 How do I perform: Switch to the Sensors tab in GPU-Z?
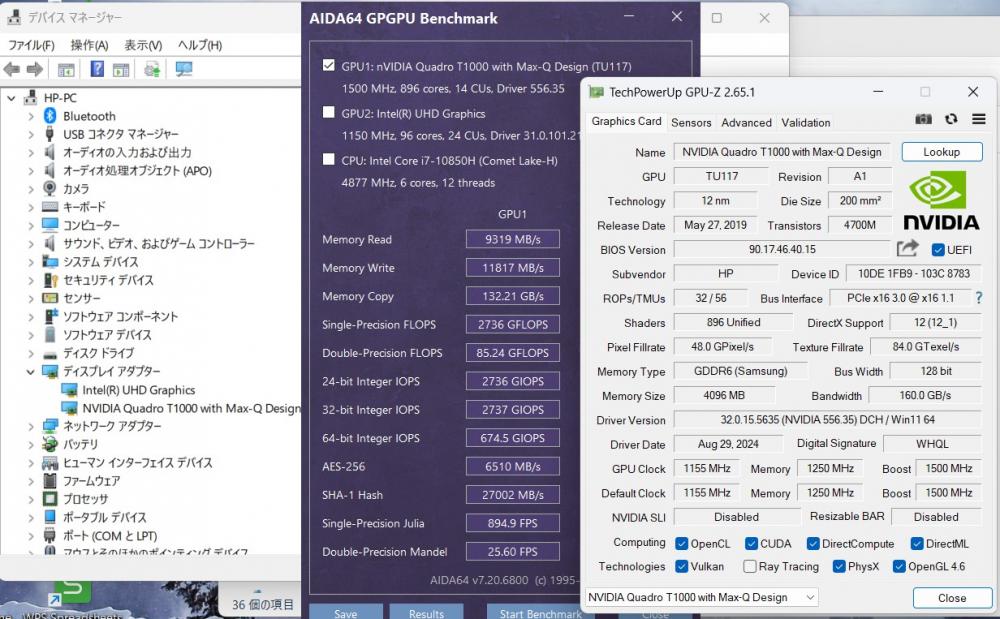coord(691,122)
